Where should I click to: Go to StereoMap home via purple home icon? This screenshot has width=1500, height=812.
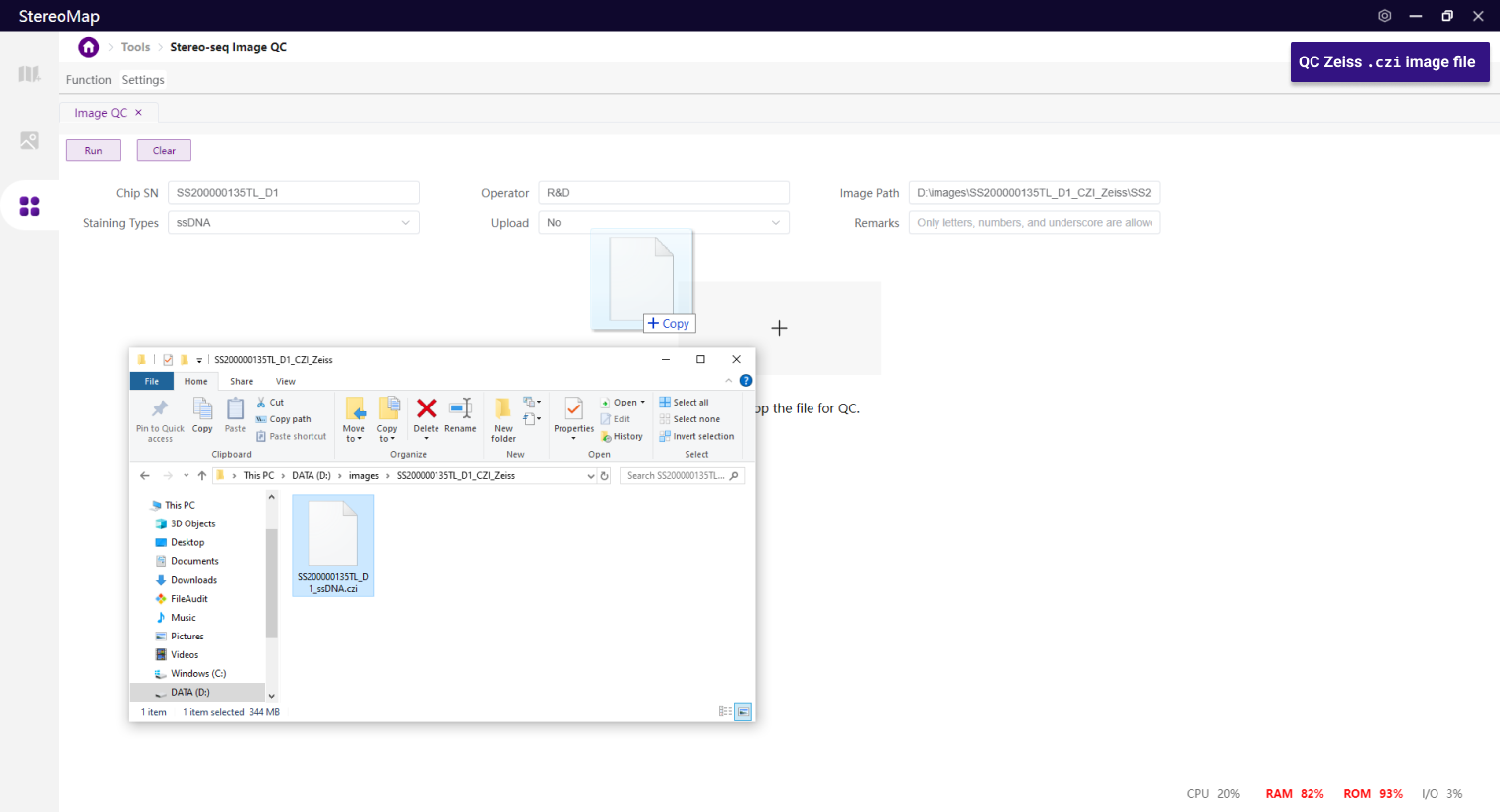point(89,47)
